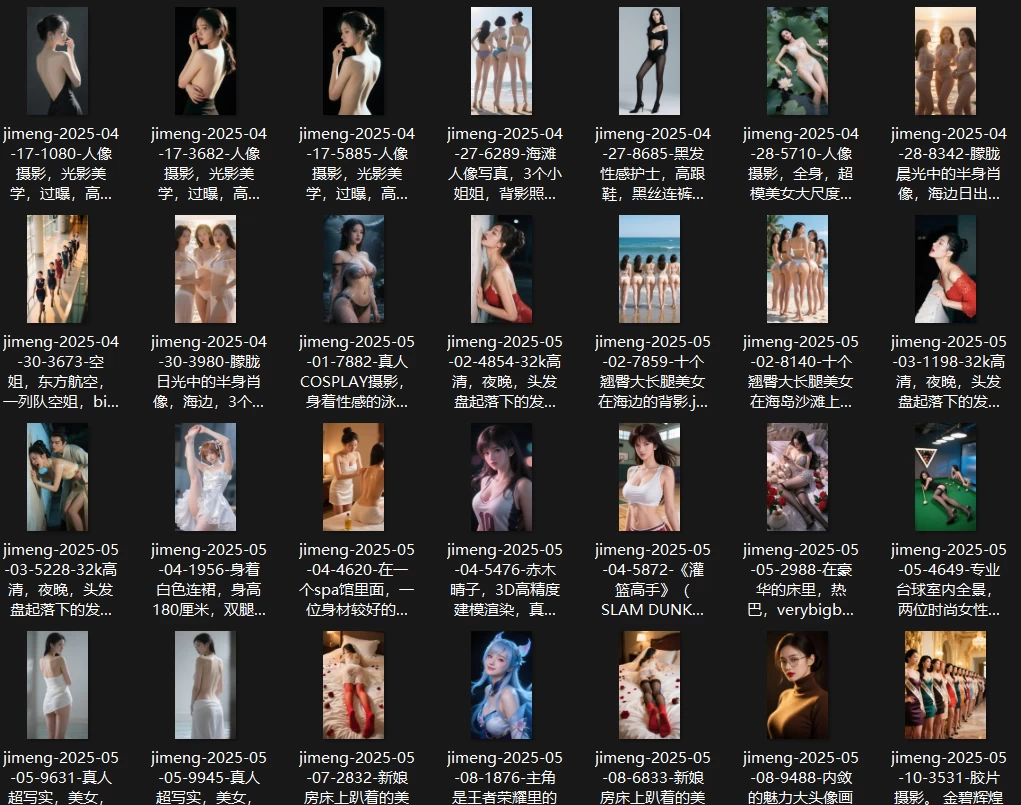
Task: Select the jimeng-2025-05-01-7882 COSPLAY thumbnail
Action: click(353, 269)
